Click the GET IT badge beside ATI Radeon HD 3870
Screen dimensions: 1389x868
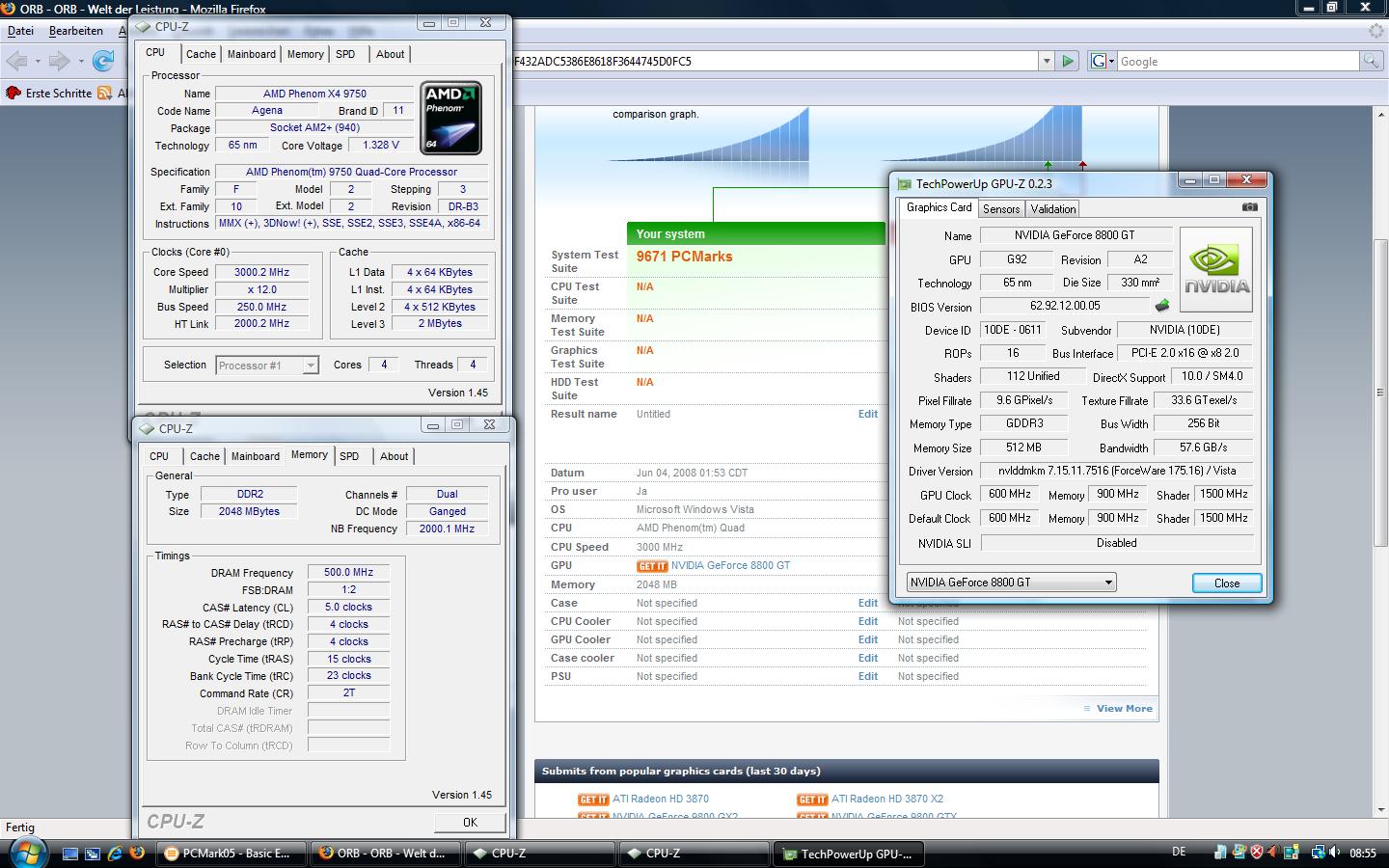coord(593,800)
